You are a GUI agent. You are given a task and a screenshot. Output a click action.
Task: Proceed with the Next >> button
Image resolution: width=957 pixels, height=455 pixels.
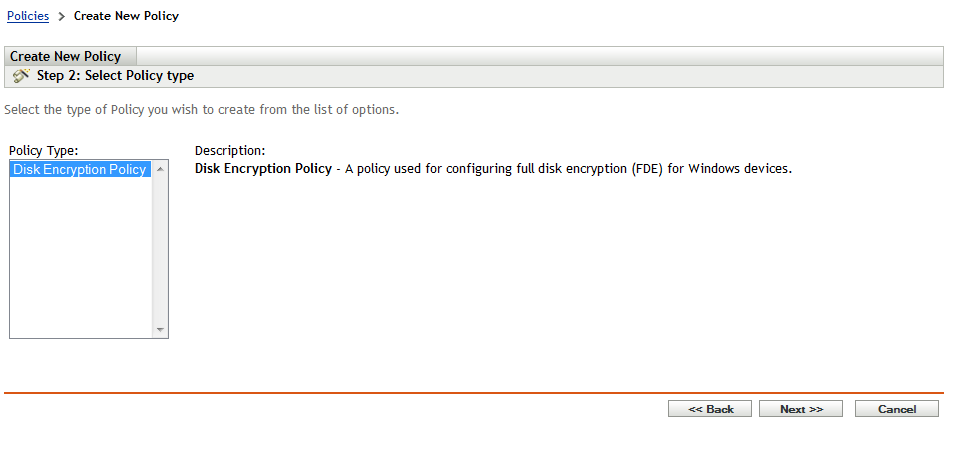801,409
